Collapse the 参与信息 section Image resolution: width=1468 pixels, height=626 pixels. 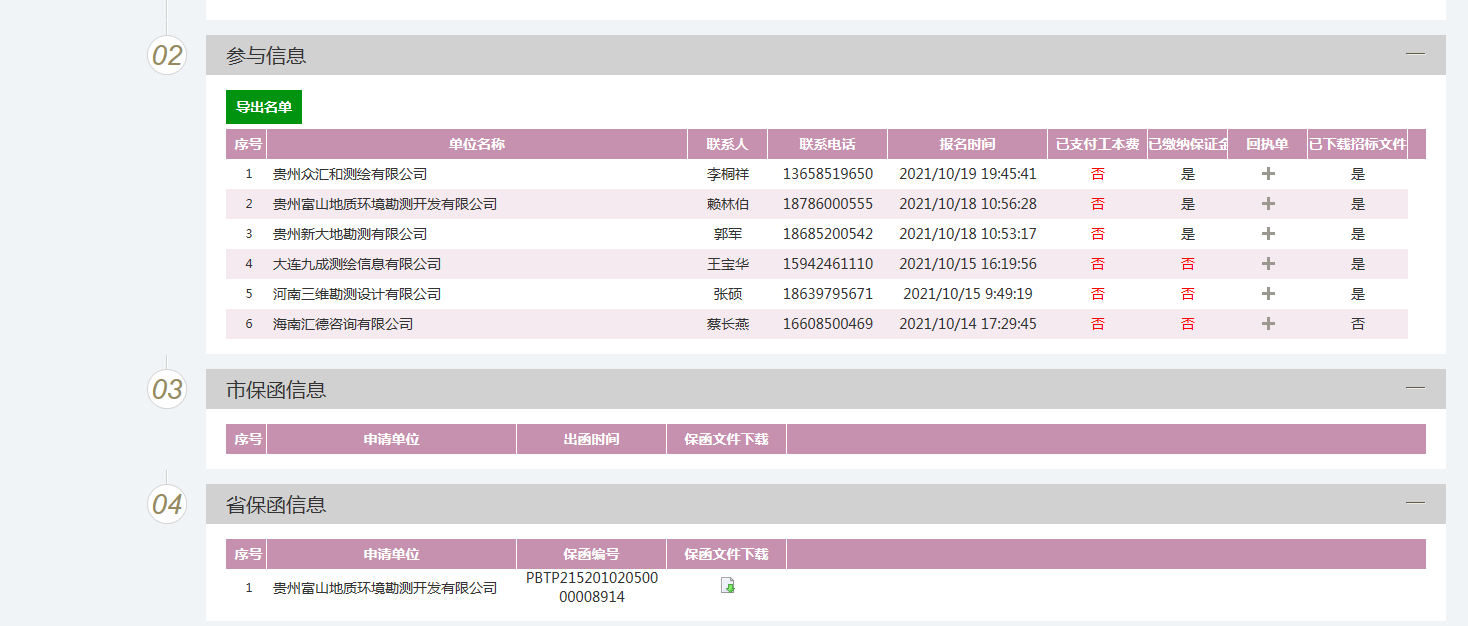click(1415, 54)
